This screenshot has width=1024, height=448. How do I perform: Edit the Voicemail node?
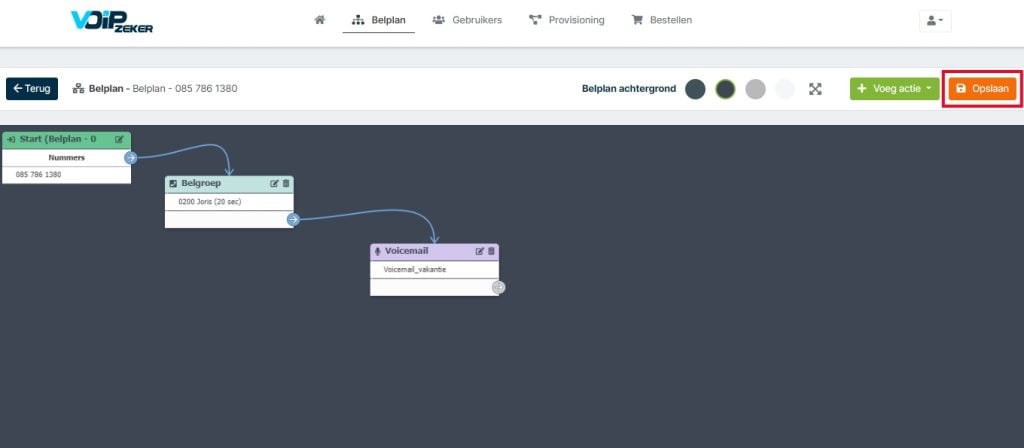[480, 251]
